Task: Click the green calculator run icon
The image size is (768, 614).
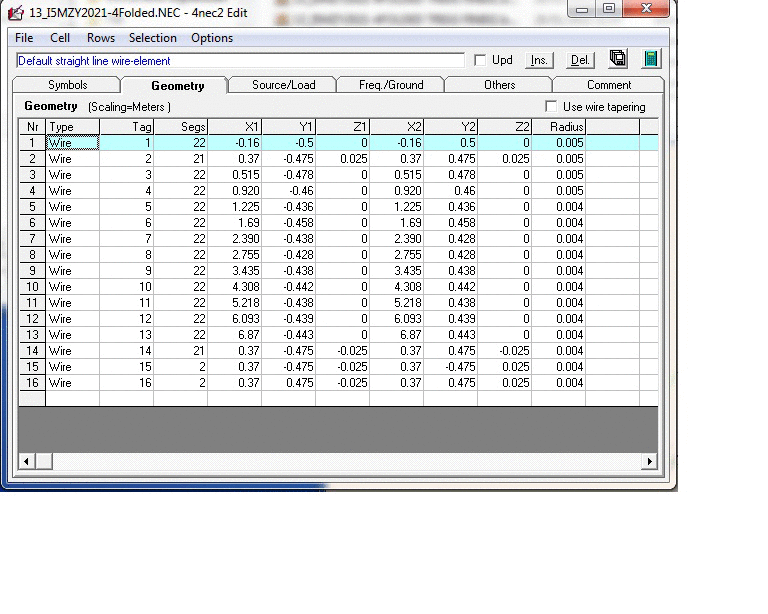Action: coord(651,60)
